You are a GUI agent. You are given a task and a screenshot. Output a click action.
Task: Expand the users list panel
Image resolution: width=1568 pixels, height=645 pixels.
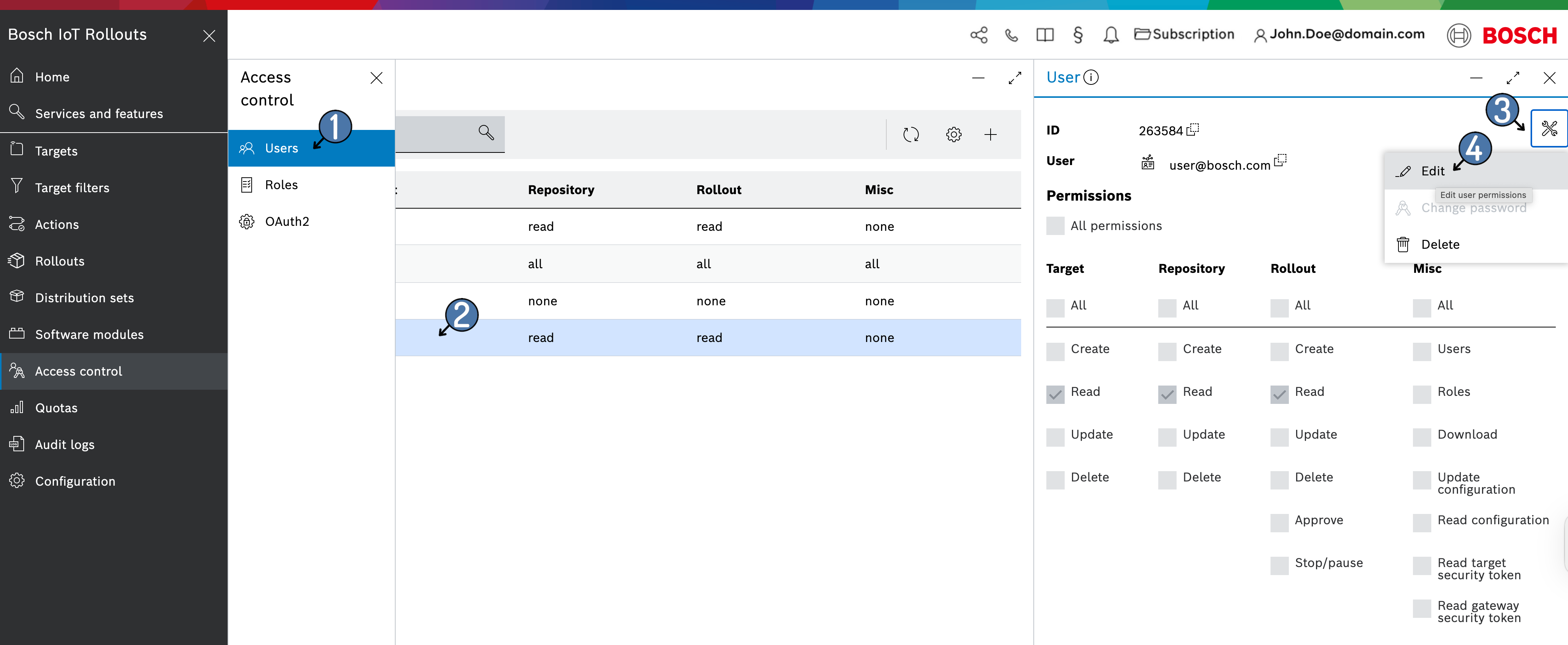tap(1014, 78)
